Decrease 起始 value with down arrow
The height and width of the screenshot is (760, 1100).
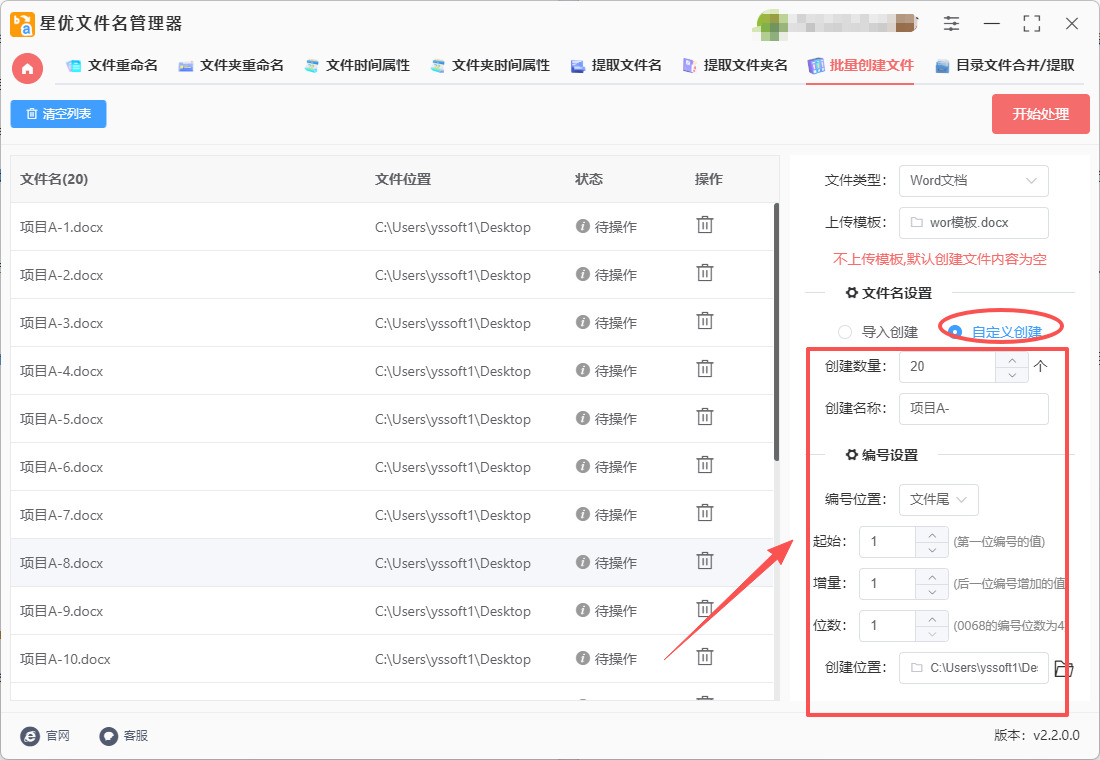(932, 549)
